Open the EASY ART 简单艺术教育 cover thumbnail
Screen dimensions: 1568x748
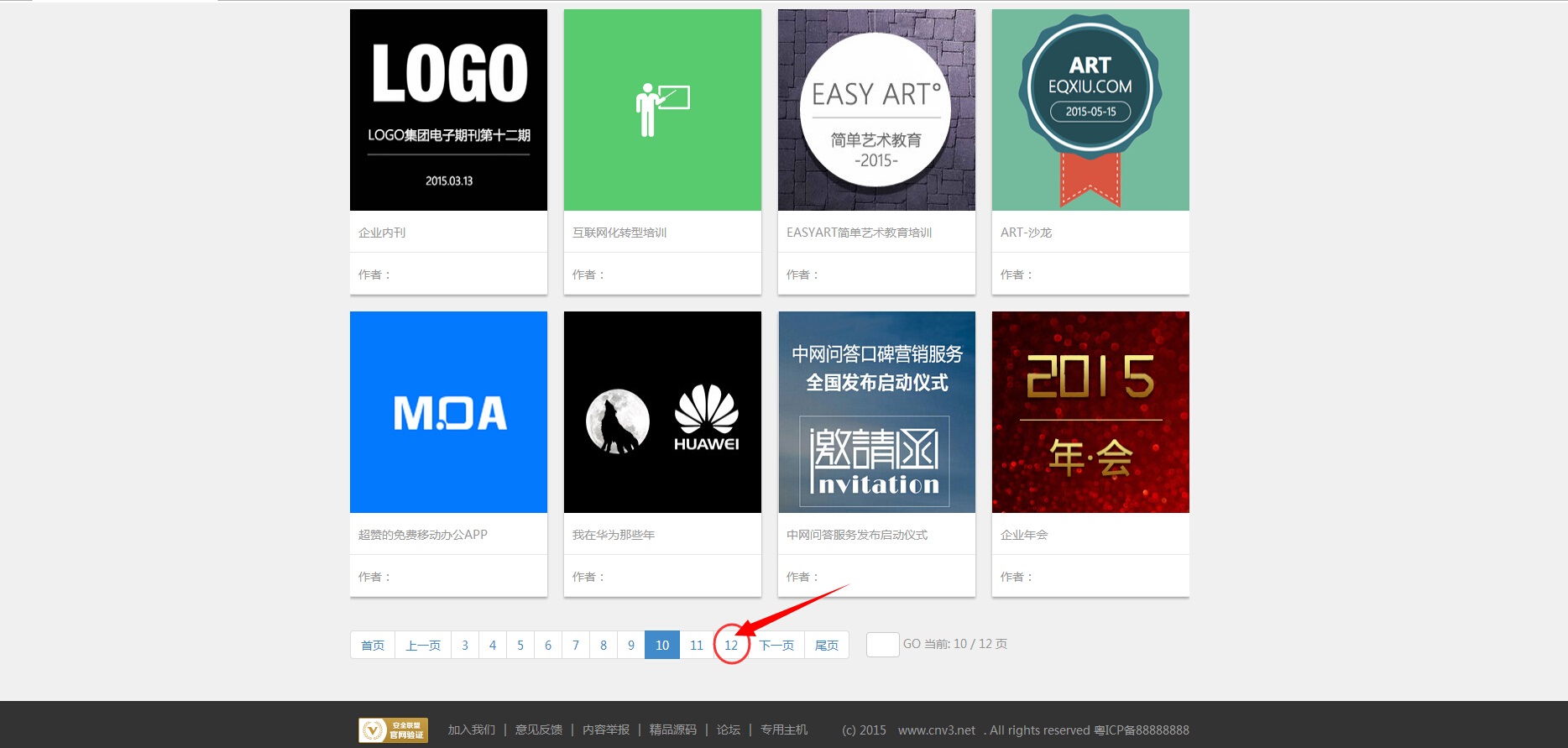876,110
